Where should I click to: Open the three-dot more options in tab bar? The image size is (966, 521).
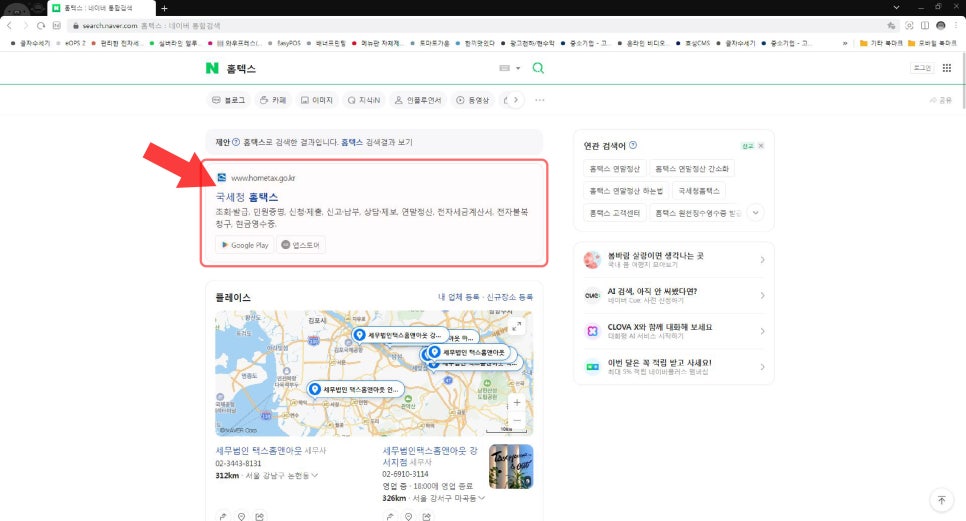[540, 100]
